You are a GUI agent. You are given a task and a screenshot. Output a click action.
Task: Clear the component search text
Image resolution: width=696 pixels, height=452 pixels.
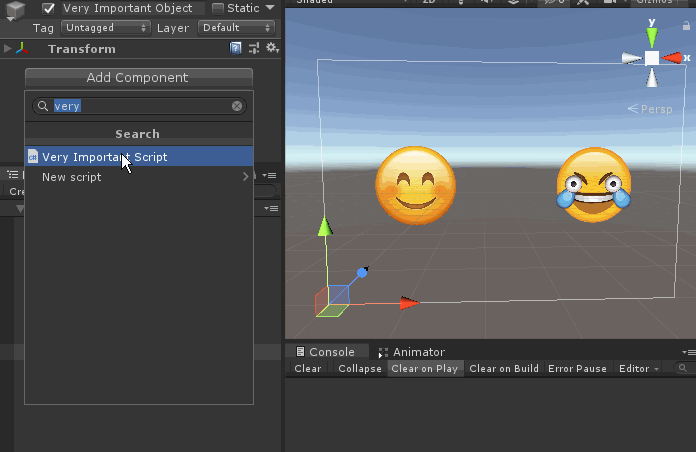pos(237,106)
